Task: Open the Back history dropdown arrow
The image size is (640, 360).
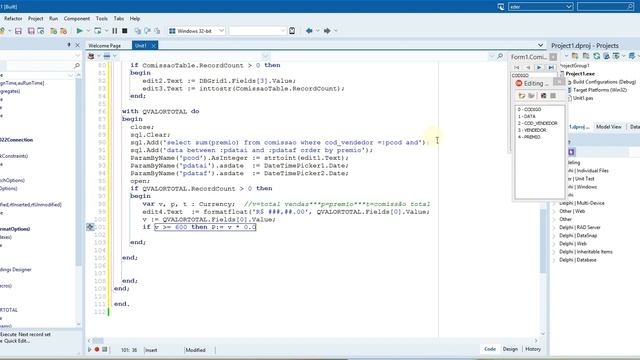Action: (x=318, y=31)
